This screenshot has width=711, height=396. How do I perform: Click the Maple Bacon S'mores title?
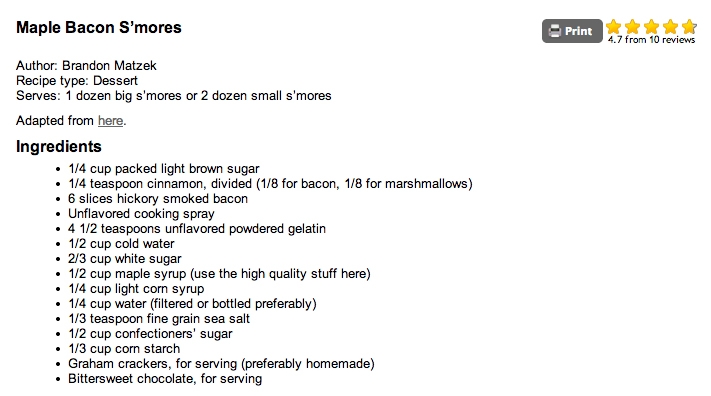99,27
